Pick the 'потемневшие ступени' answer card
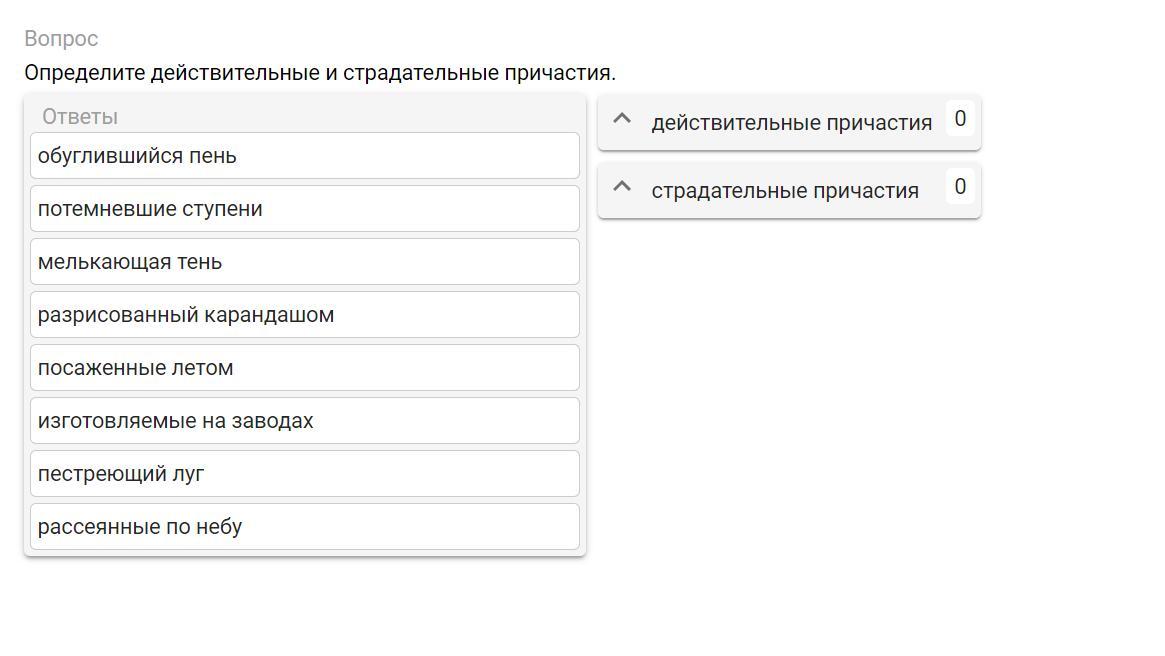Viewport: 1165px width, 656px height. pyautogui.click(x=304, y=209)
